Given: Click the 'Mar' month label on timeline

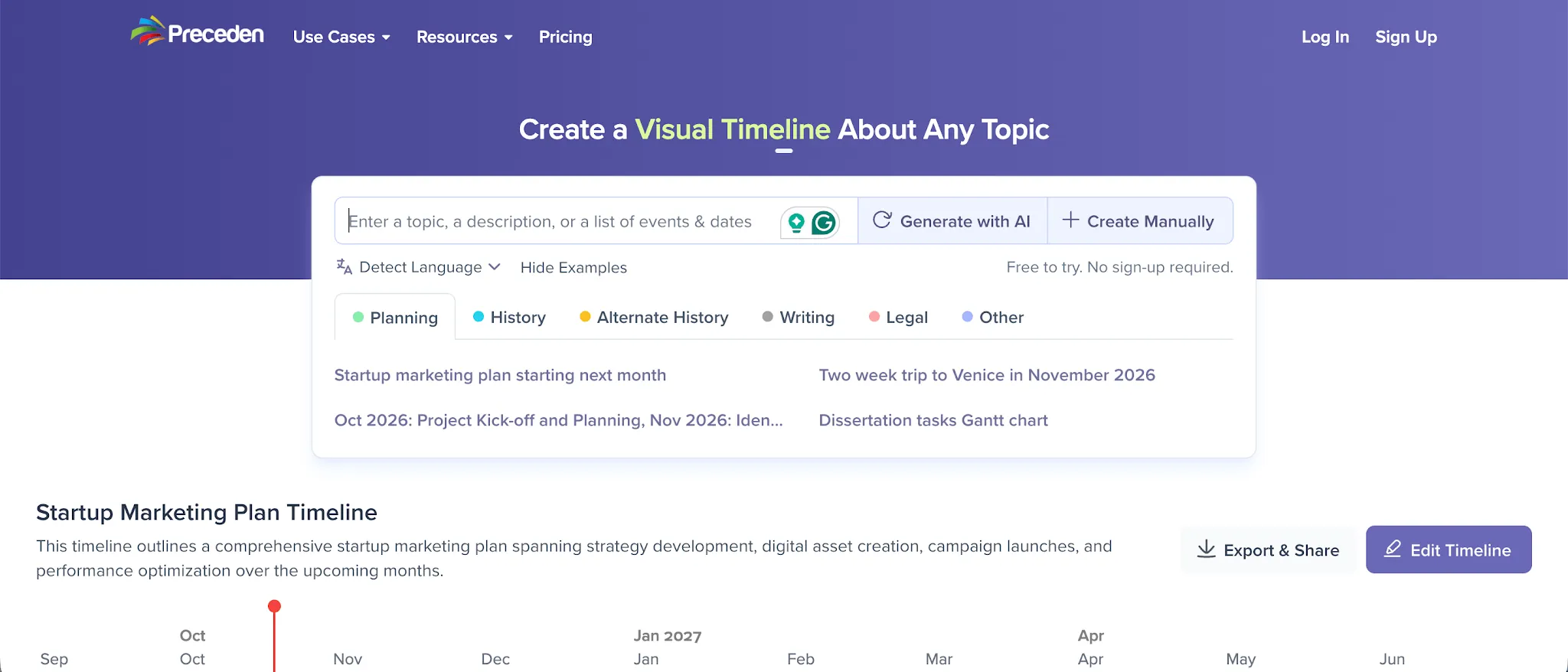Looking at the screenshot, I should (939, 659).
